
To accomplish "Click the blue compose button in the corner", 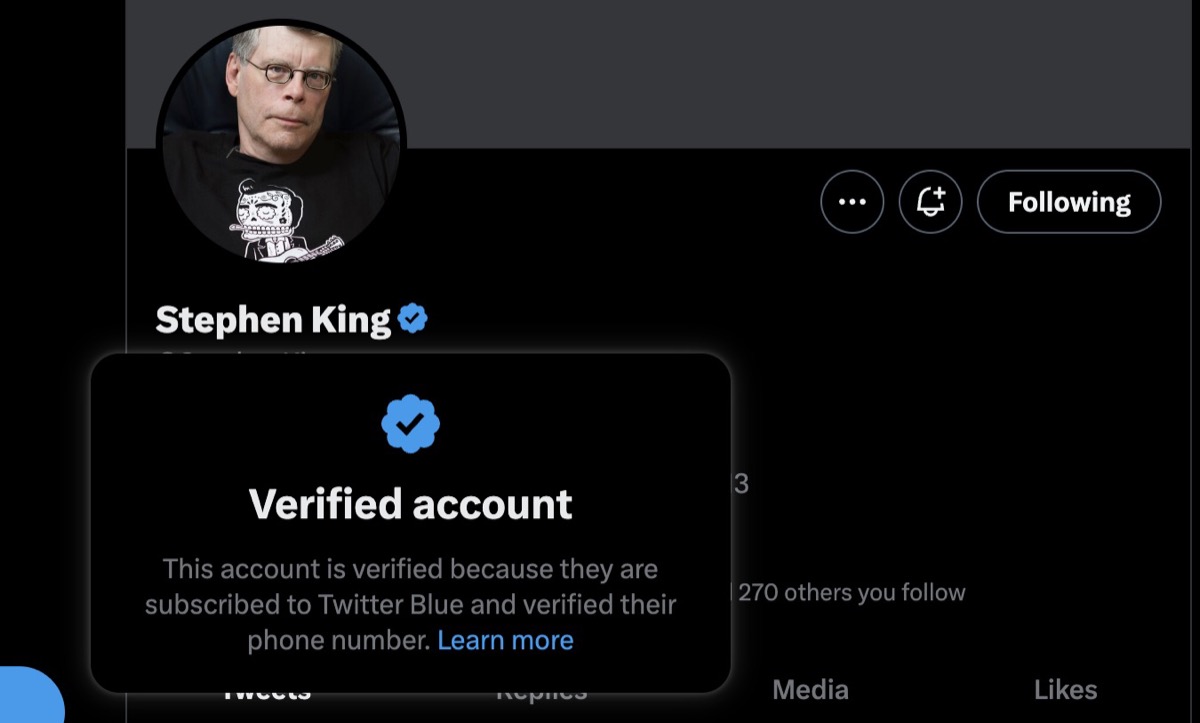I will click(x=28, y=696).
